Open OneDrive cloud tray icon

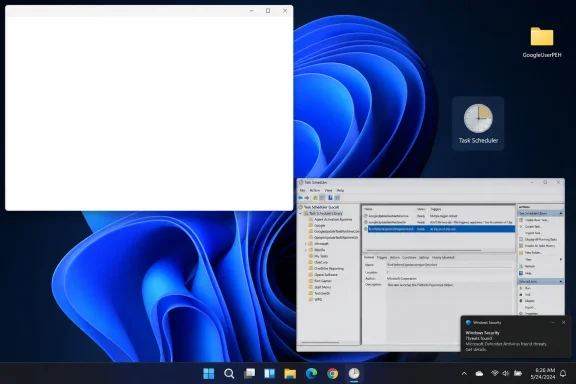479,373
